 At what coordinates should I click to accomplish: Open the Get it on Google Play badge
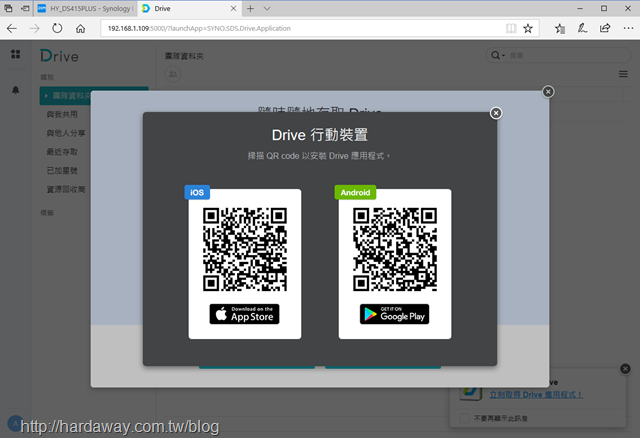tap(394, 314)
